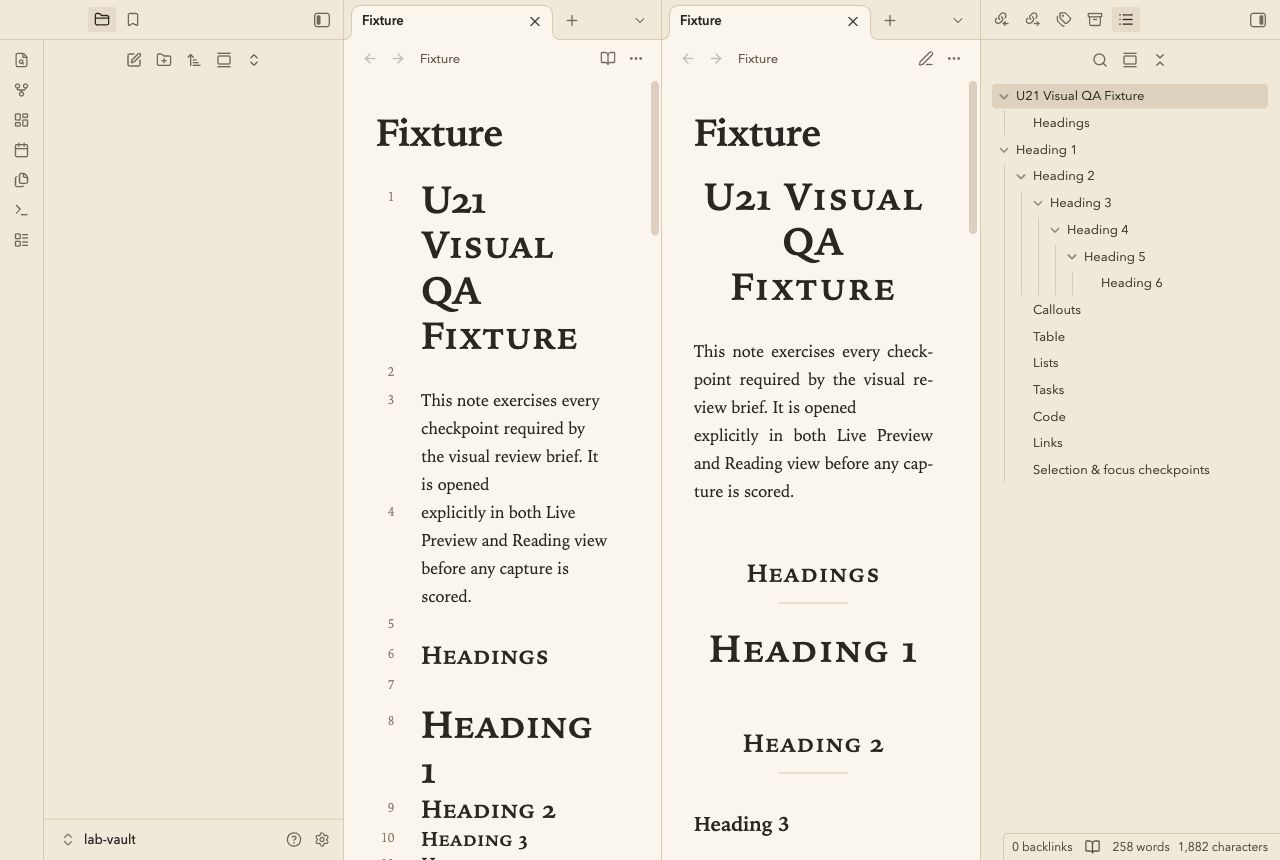Switch left pane to reading view
The width and height of the screenshot is (1280, 860).
coord(608,59)
